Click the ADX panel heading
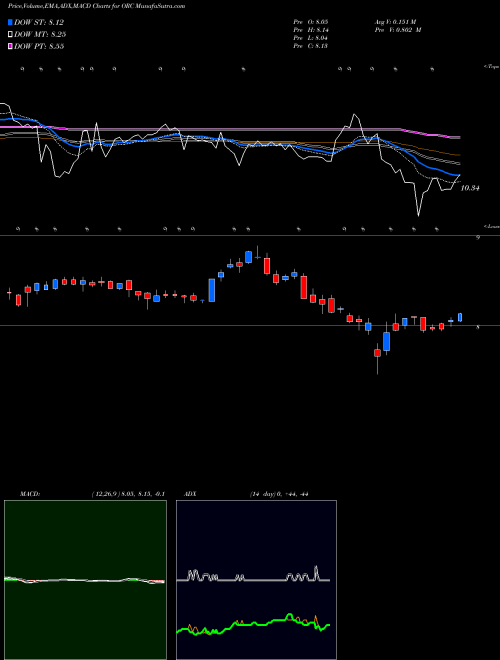Screen dimensions: 500x660 tap(191, 494)
